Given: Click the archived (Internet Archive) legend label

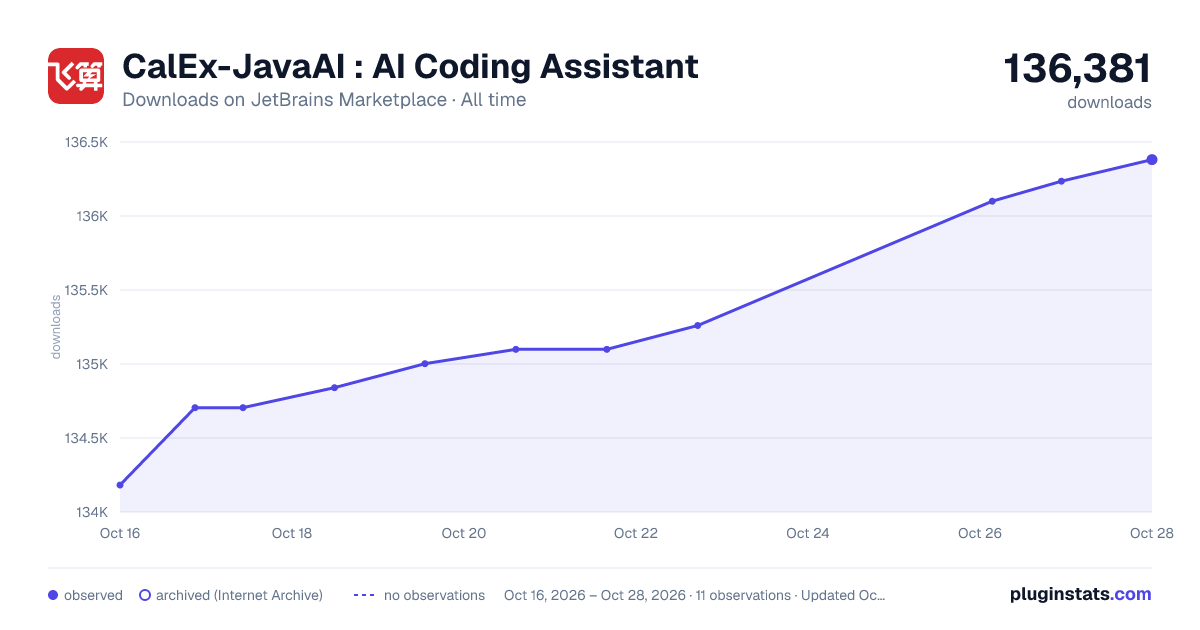Looking at the screenshot, I should click(x=239, y=595).
